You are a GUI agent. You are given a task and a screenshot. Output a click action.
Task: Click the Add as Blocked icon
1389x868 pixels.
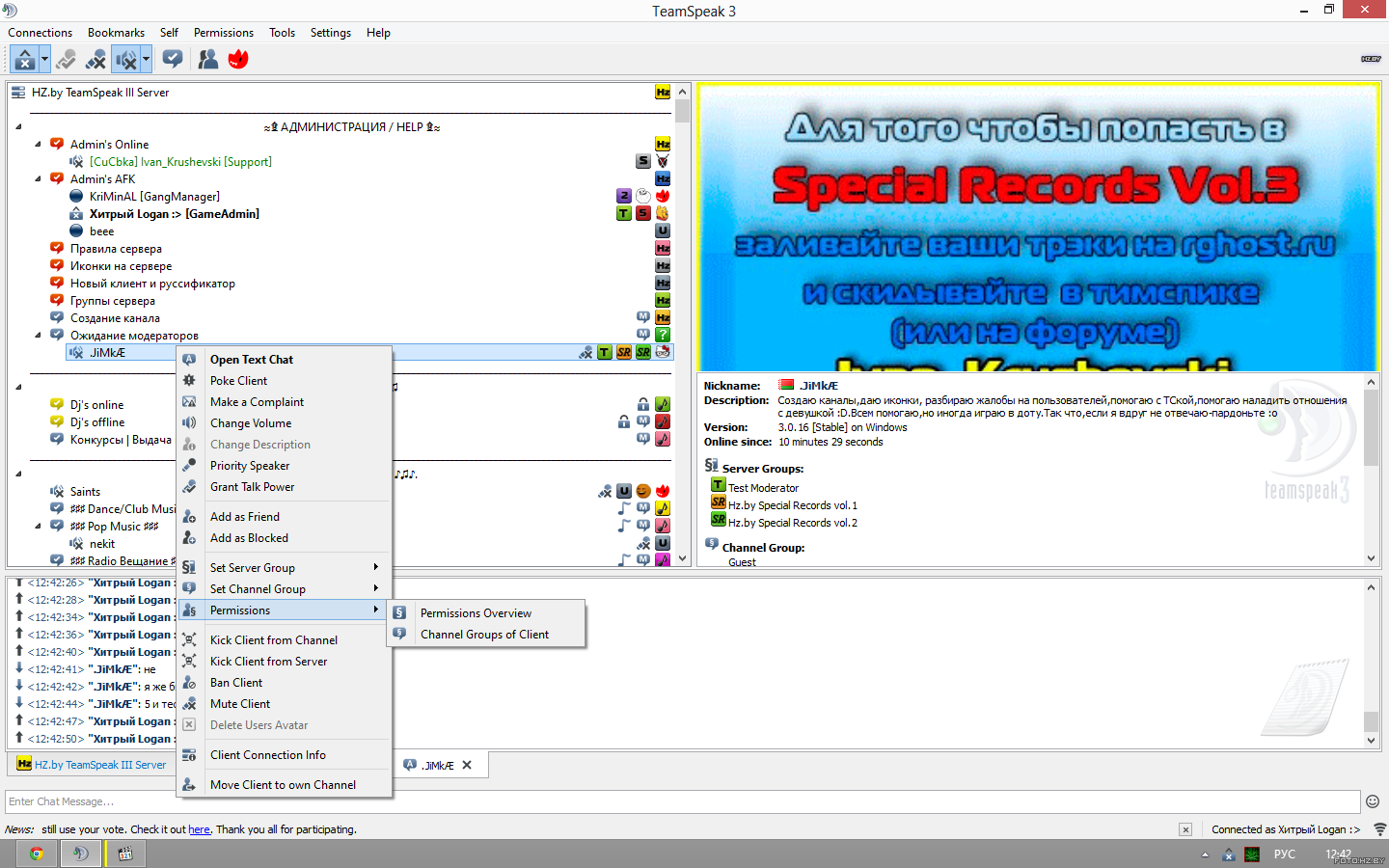coord(190,537)
